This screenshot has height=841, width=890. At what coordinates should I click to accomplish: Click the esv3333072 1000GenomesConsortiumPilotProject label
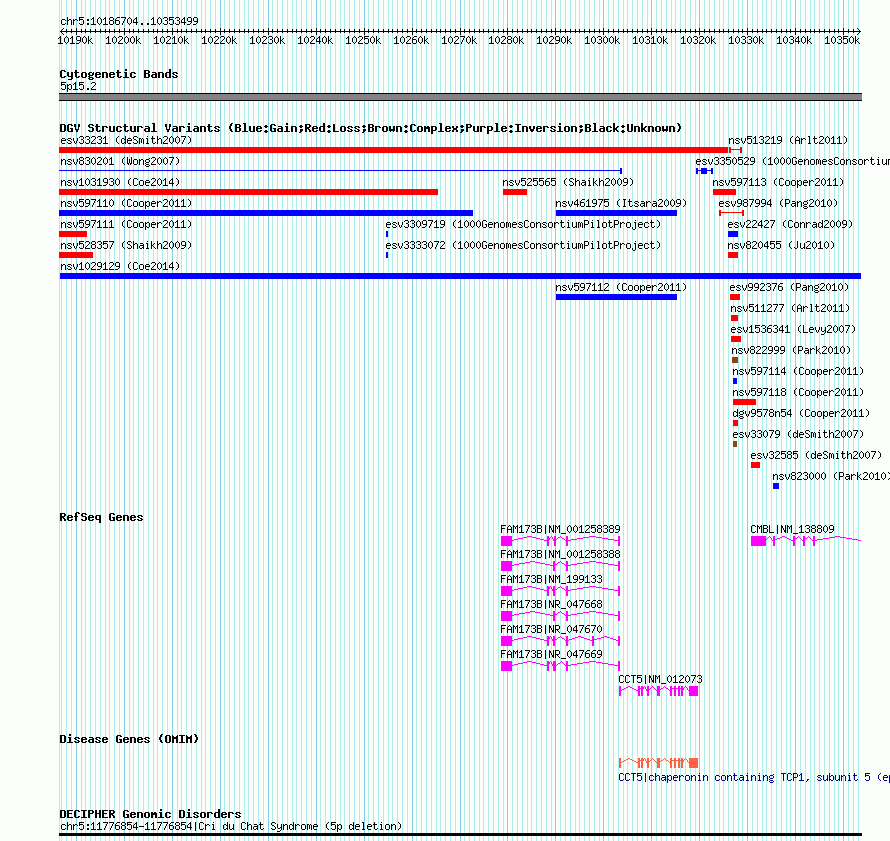[523, 245]
